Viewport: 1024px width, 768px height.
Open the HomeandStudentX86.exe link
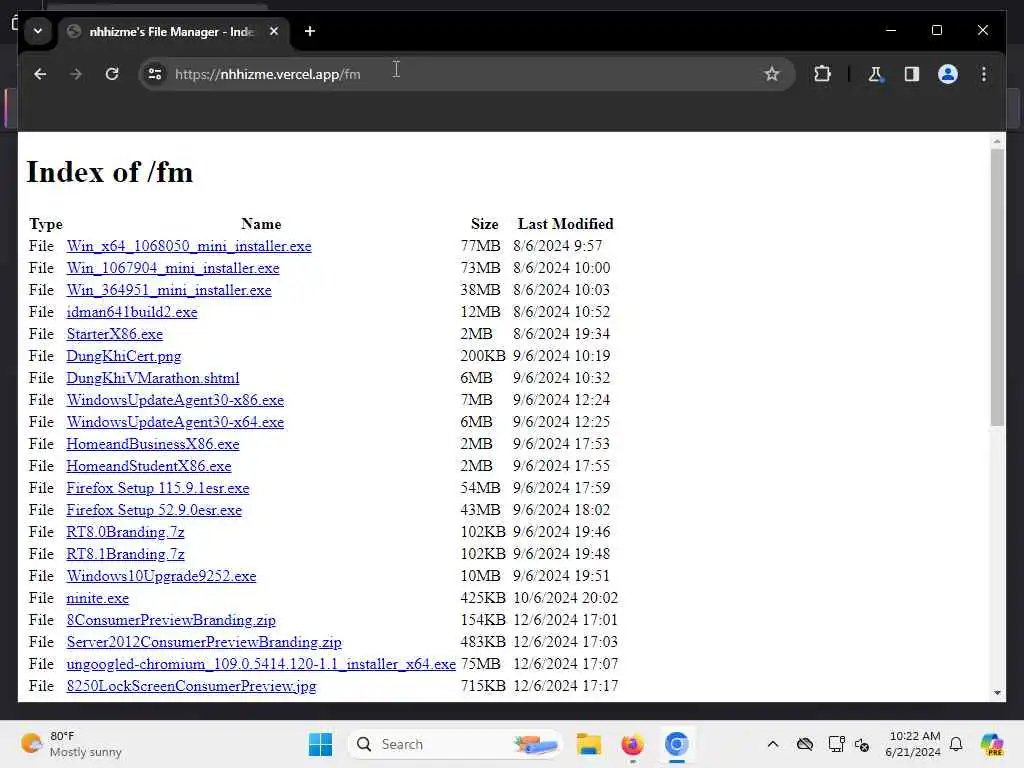(148, 466)
